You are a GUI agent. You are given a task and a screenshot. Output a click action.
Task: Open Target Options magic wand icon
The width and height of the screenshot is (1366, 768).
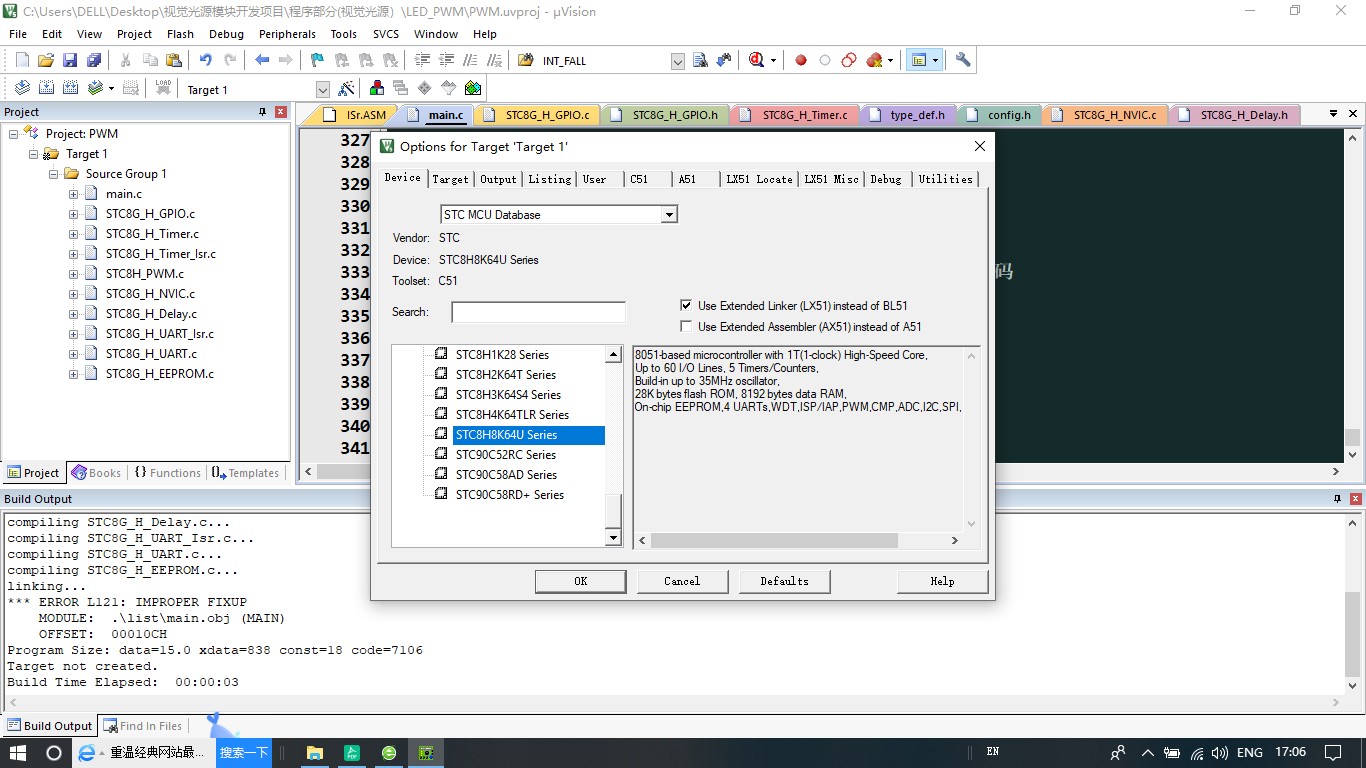click(346, 89)
